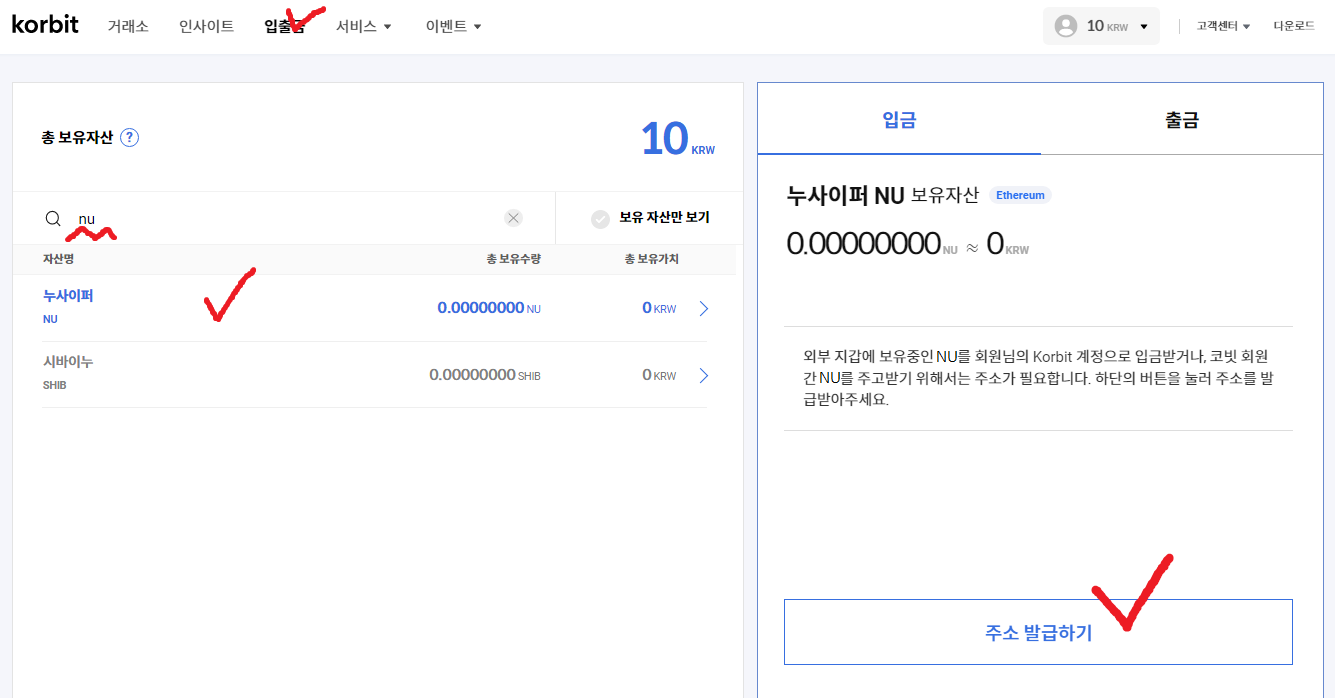Select the 시바이누 asset row
Screen dimensions: 1335x698
pos(374,375)
